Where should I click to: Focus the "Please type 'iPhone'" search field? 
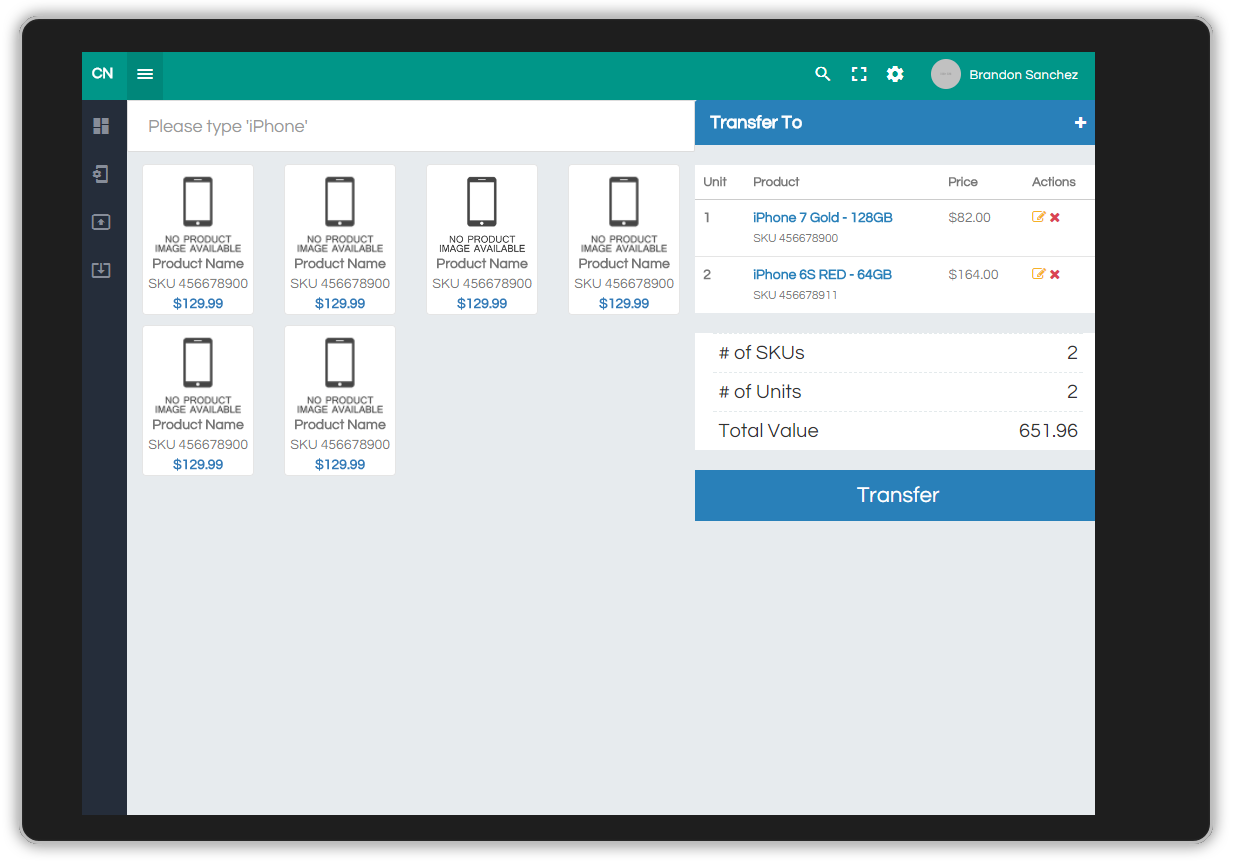[x=410, y=126]
